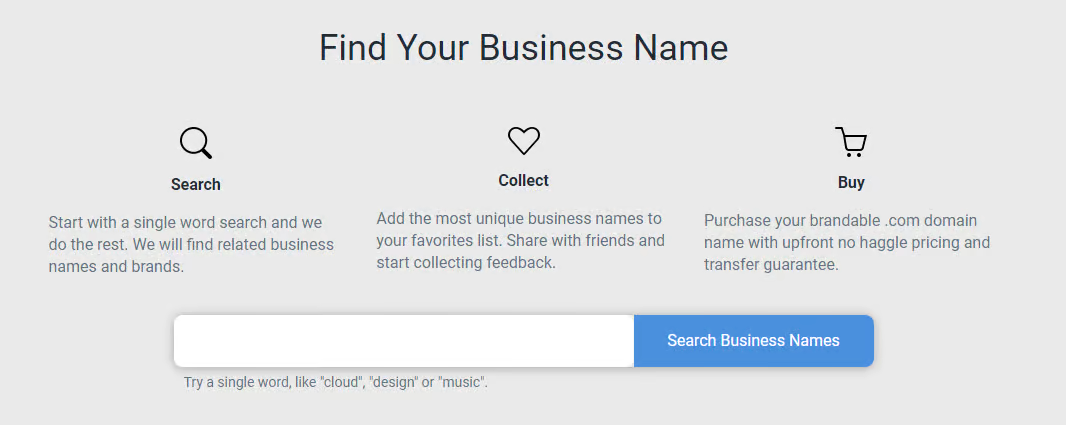Click the 'Try a single word' hint text
This screenshot has height=425, width=1066.
click(336, 382)
